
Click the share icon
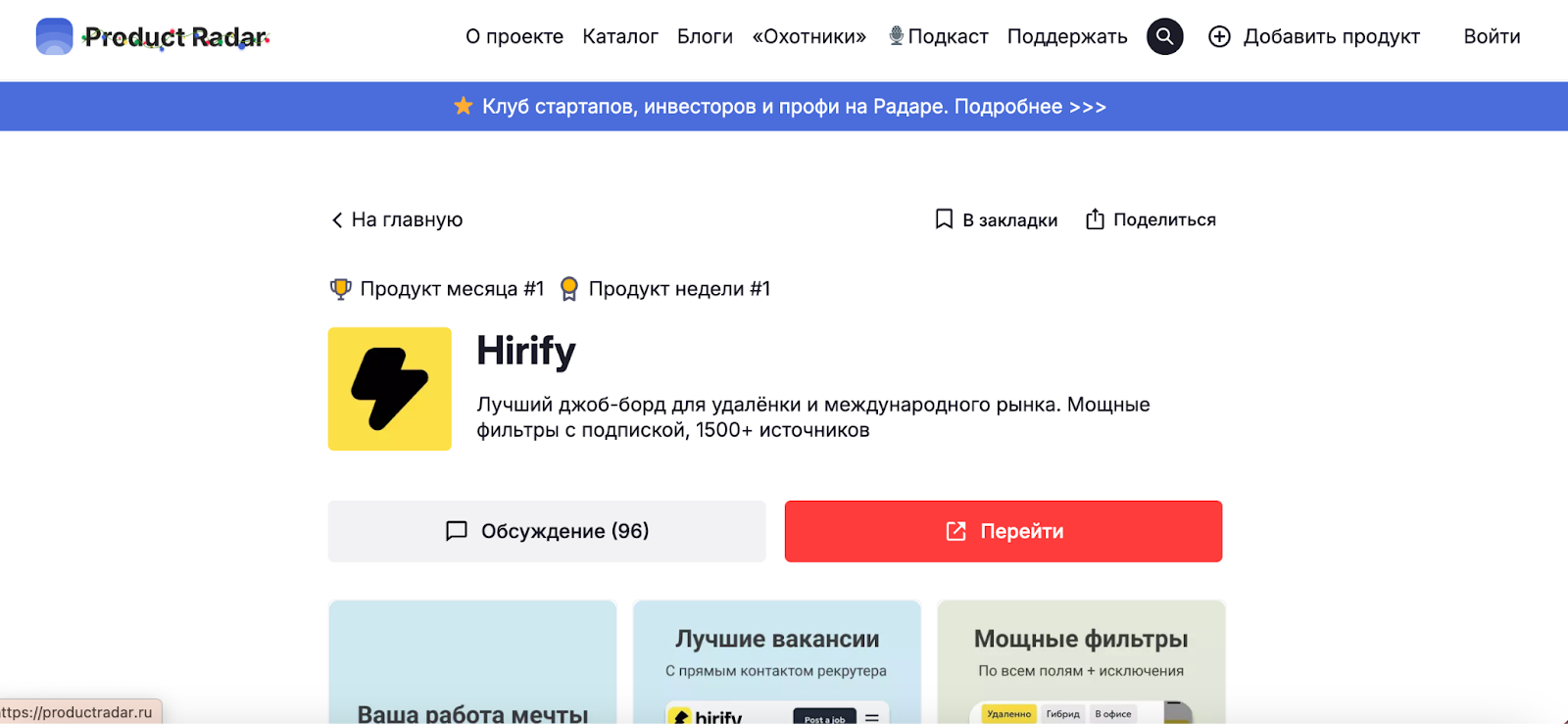(1095, 219)
